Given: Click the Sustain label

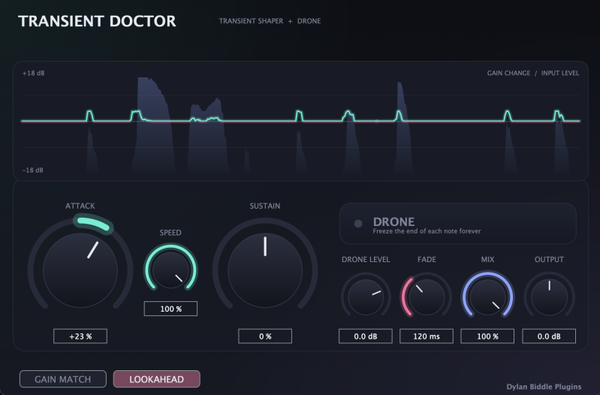Looking at the screenshot, I should 265,206.
